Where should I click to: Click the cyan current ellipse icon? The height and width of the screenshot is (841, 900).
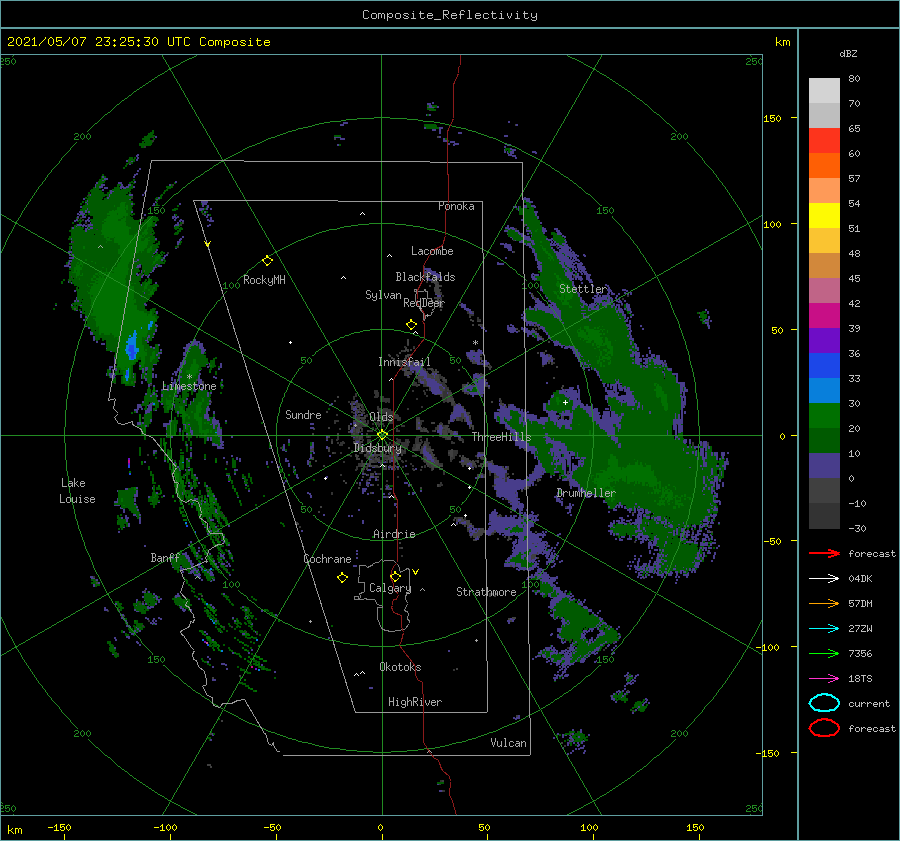pyautogui.click(x=824, y=703)
